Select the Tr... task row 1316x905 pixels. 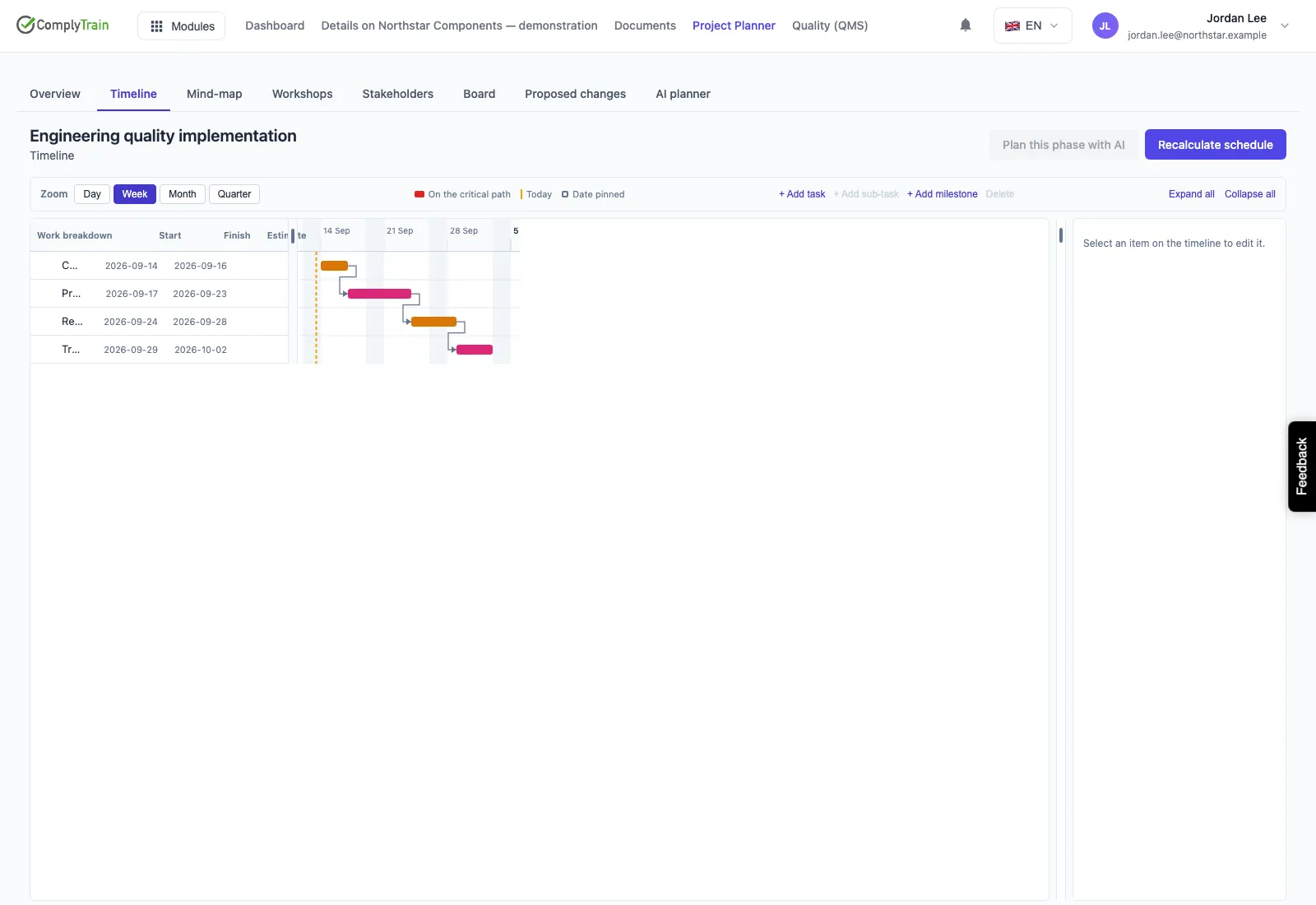[160, 350]
